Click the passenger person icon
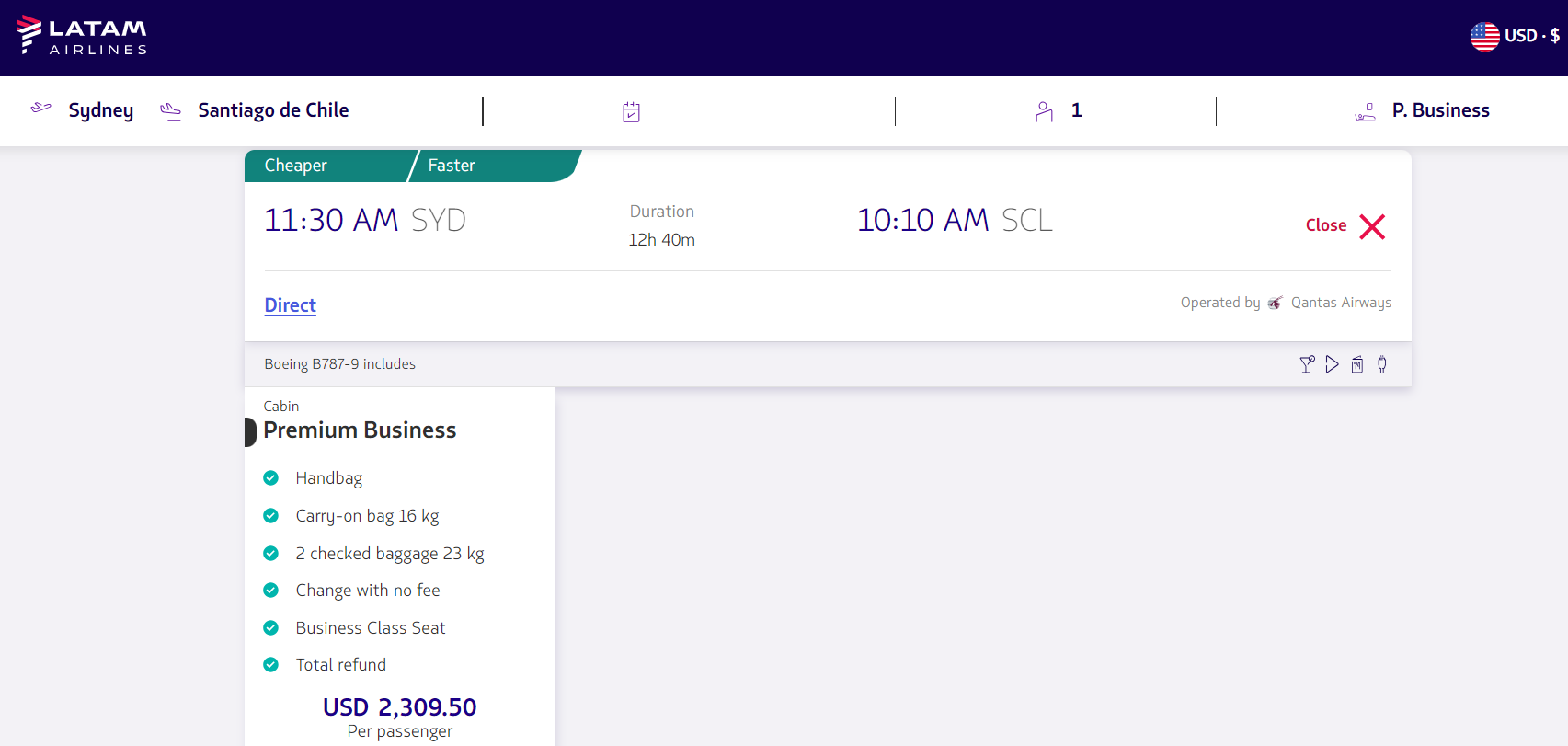 point(1044,111)
